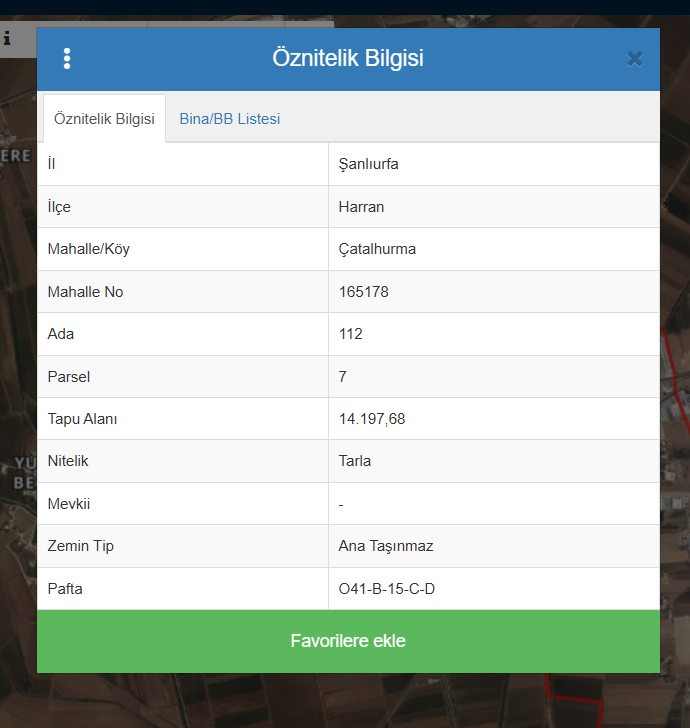This screenshot has height=728, width=690.
Task: Switch to the Bina/BB Listesi tab
Action: point(230,119)
